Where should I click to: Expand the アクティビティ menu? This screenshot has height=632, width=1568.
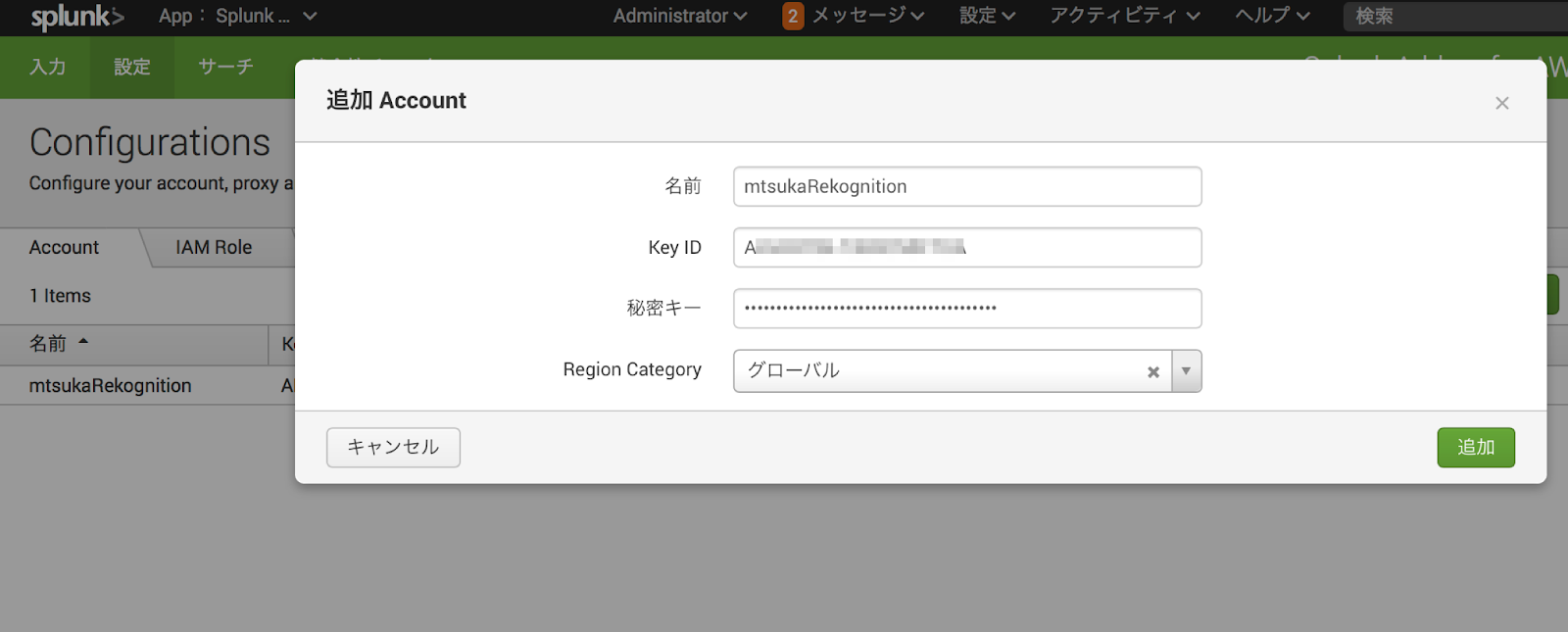(1124, 16)
